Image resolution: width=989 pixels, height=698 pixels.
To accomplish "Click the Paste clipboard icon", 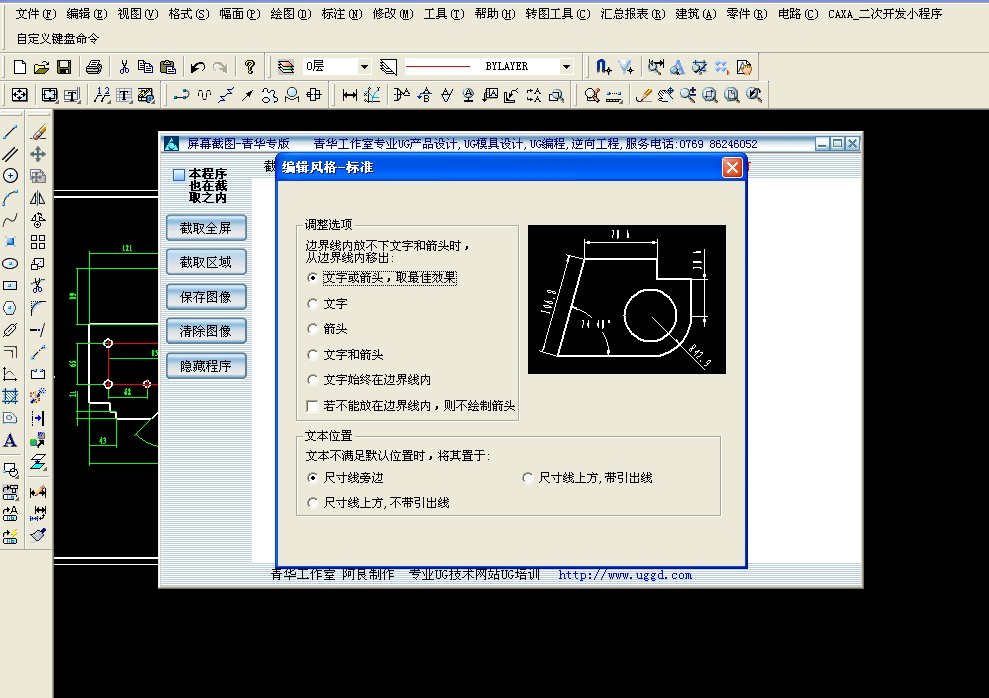I will 168,67.
